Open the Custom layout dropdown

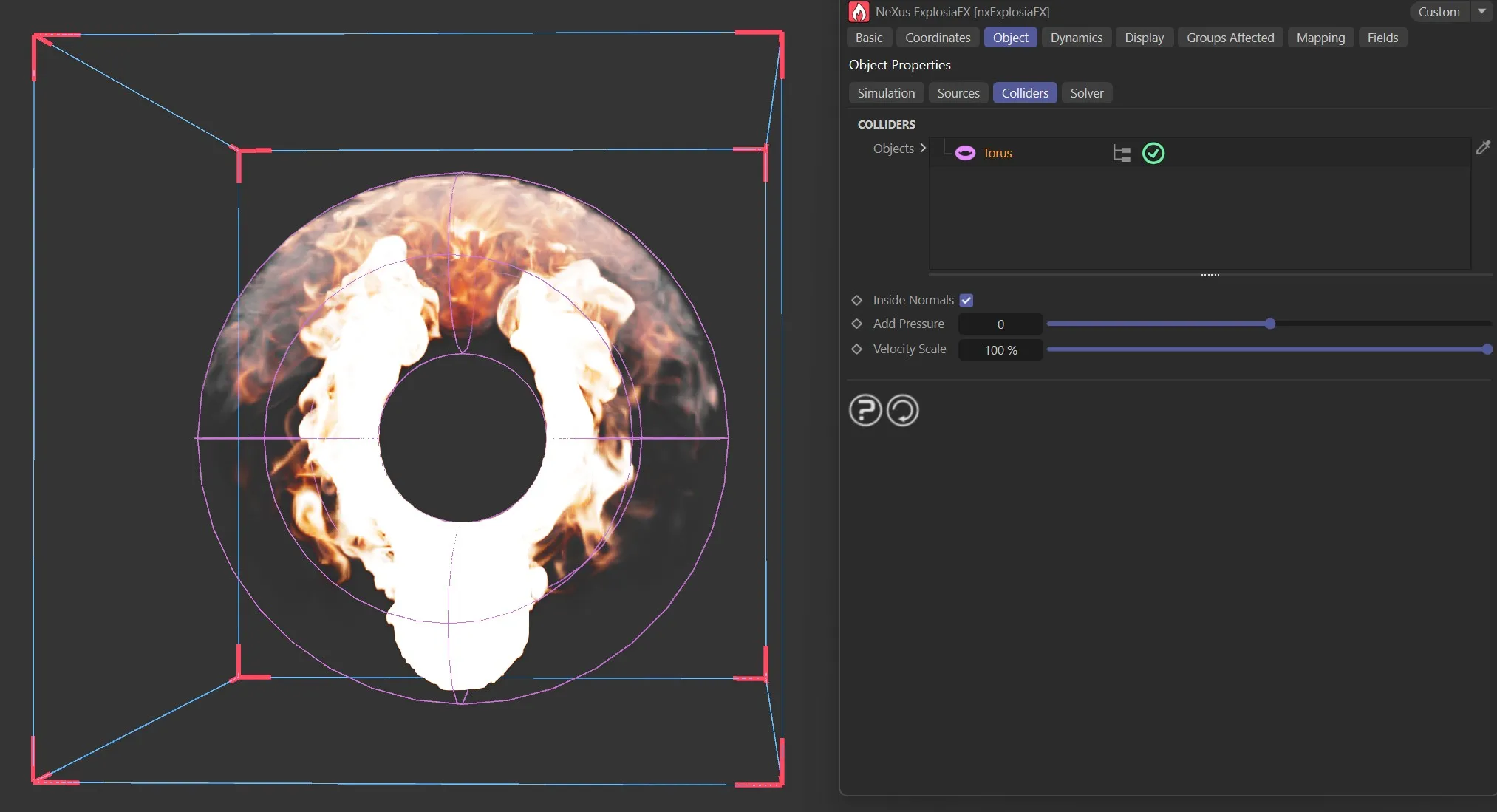click(x=1439, y=12)
